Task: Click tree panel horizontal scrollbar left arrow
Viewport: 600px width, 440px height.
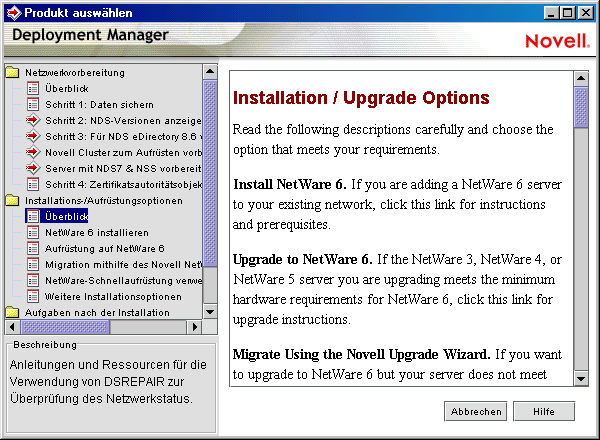Action: [x=12, y=327]
